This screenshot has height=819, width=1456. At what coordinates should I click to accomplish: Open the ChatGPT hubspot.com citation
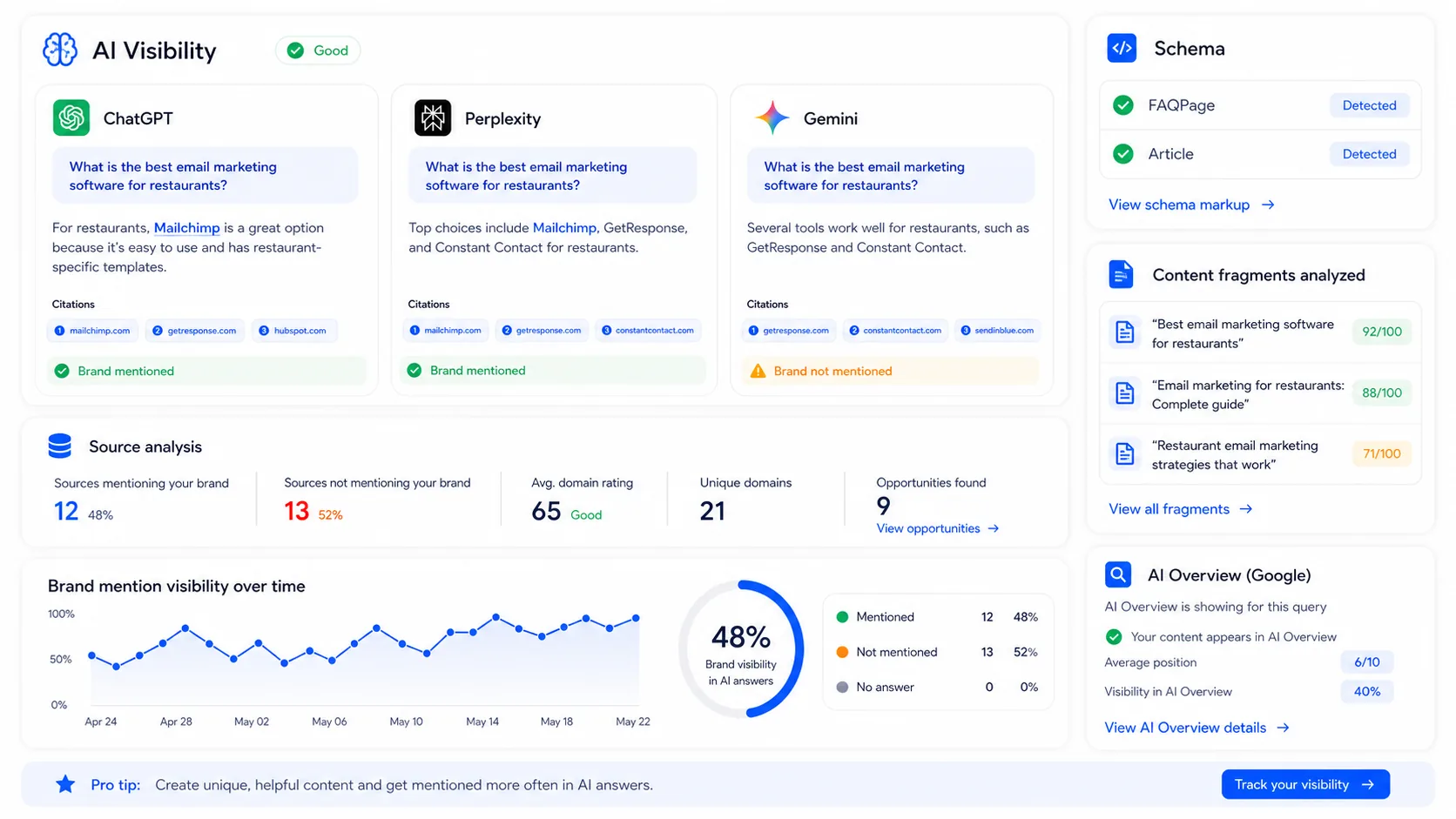point(293,331)
